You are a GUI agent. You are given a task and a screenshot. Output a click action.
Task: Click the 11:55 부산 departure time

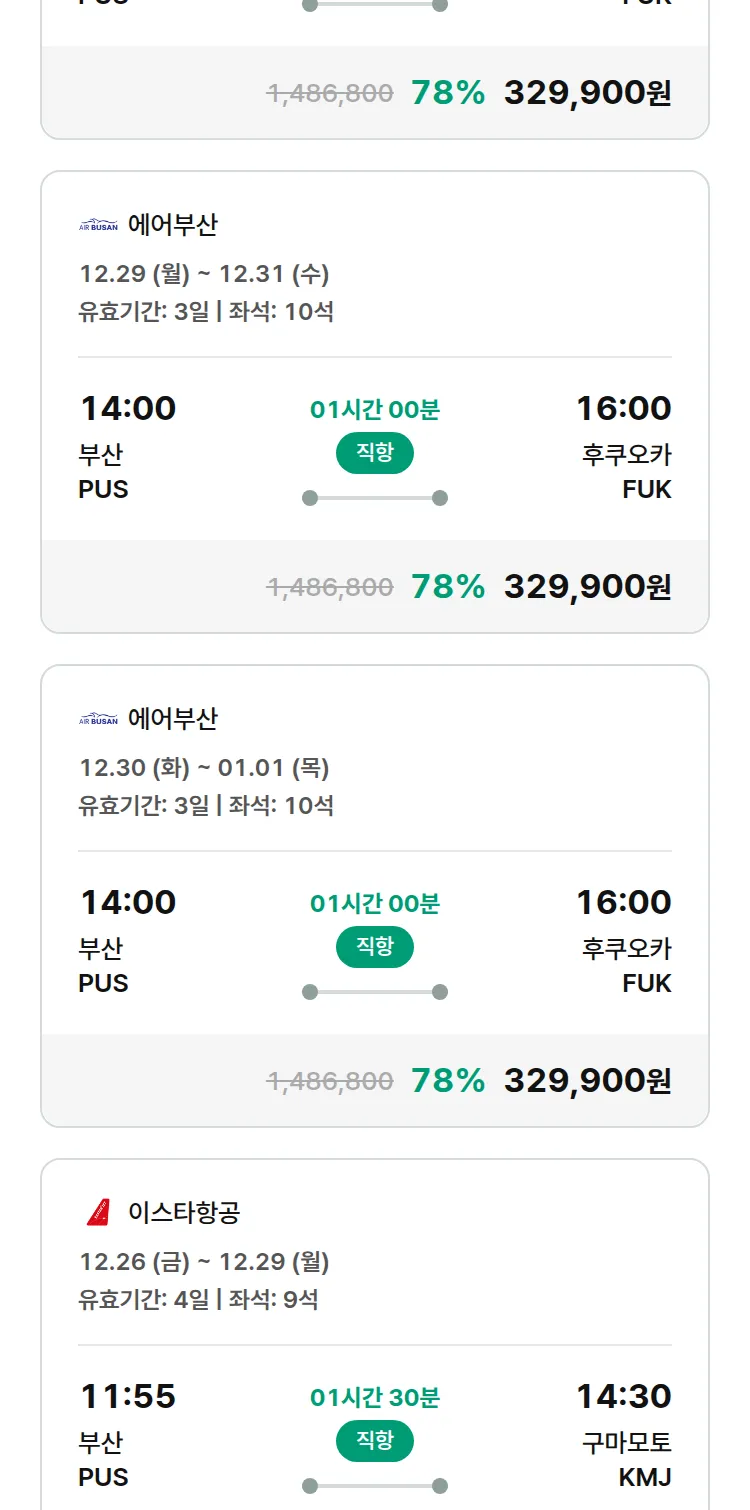[x=128, y=1396]
